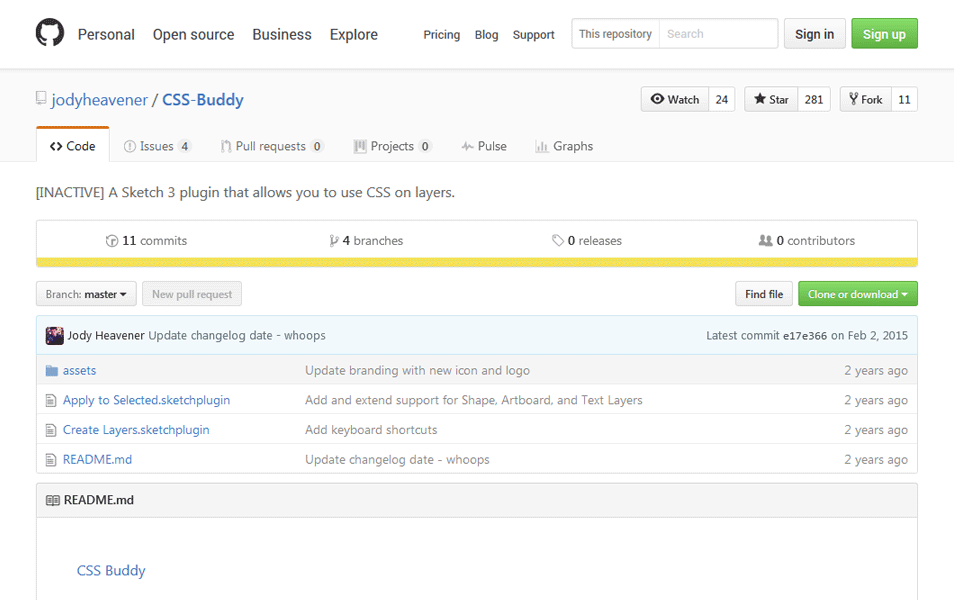954x600 pixels.
Task: Open the repository bookmark icon beside jodyheavener
Action: pos(41,97)
